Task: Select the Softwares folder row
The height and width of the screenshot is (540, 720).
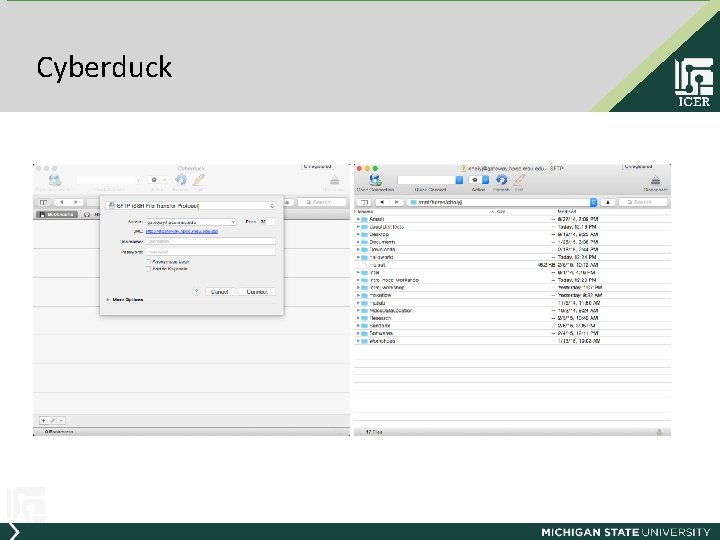Action: 512,333
